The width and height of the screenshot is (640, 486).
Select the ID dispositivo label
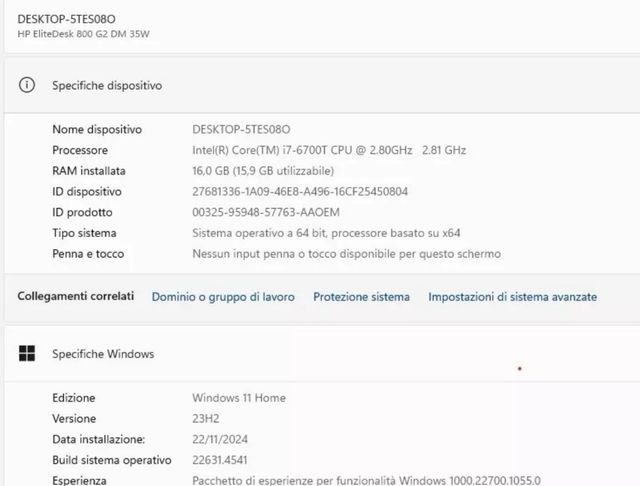click(87, 192)
